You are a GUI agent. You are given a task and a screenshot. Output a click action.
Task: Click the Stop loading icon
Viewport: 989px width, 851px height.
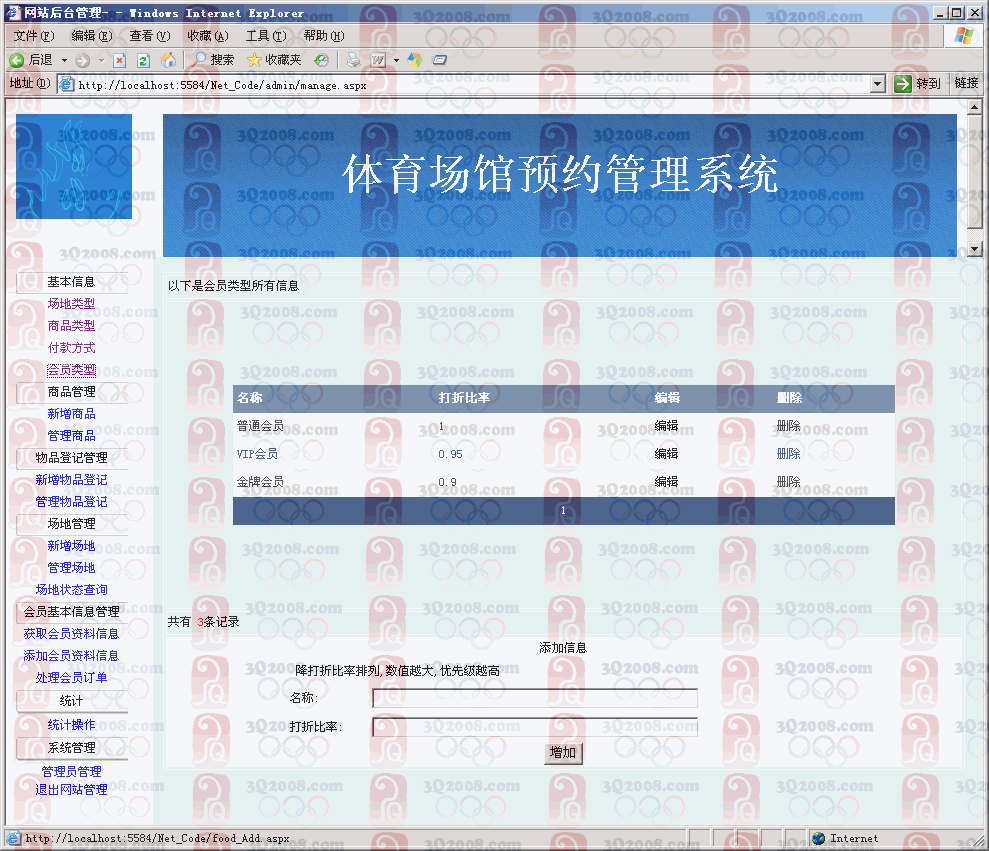[x=119, y=60]
